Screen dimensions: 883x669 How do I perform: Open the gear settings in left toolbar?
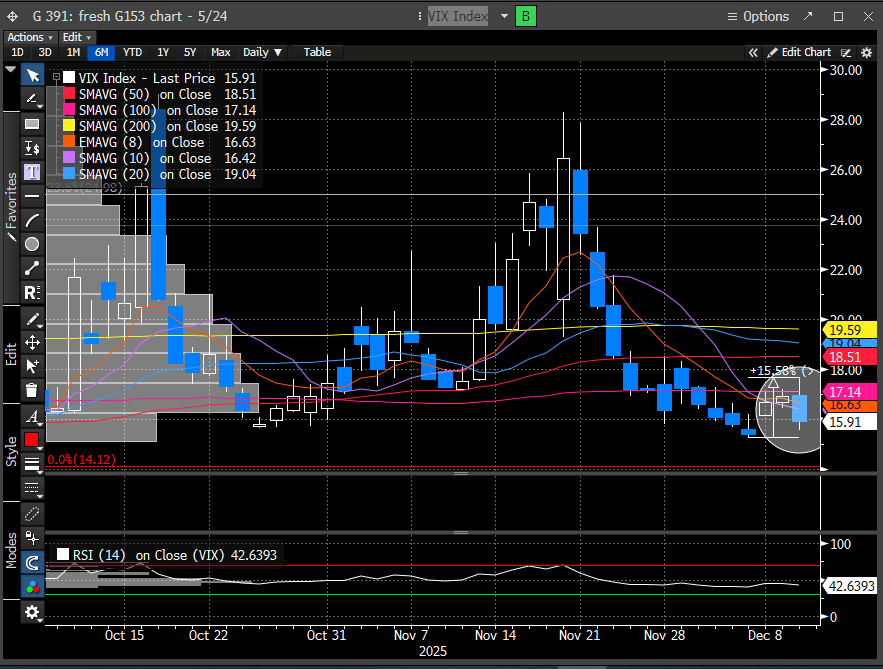(x=32, y=612)
